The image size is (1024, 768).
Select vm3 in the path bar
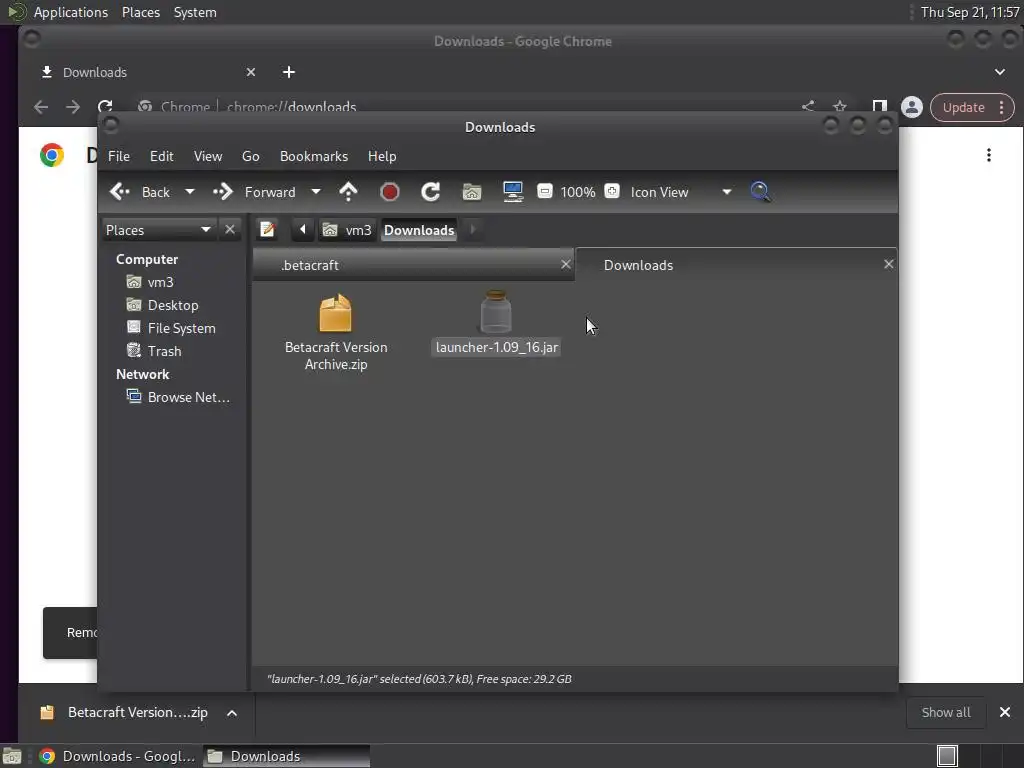point(347,230)
